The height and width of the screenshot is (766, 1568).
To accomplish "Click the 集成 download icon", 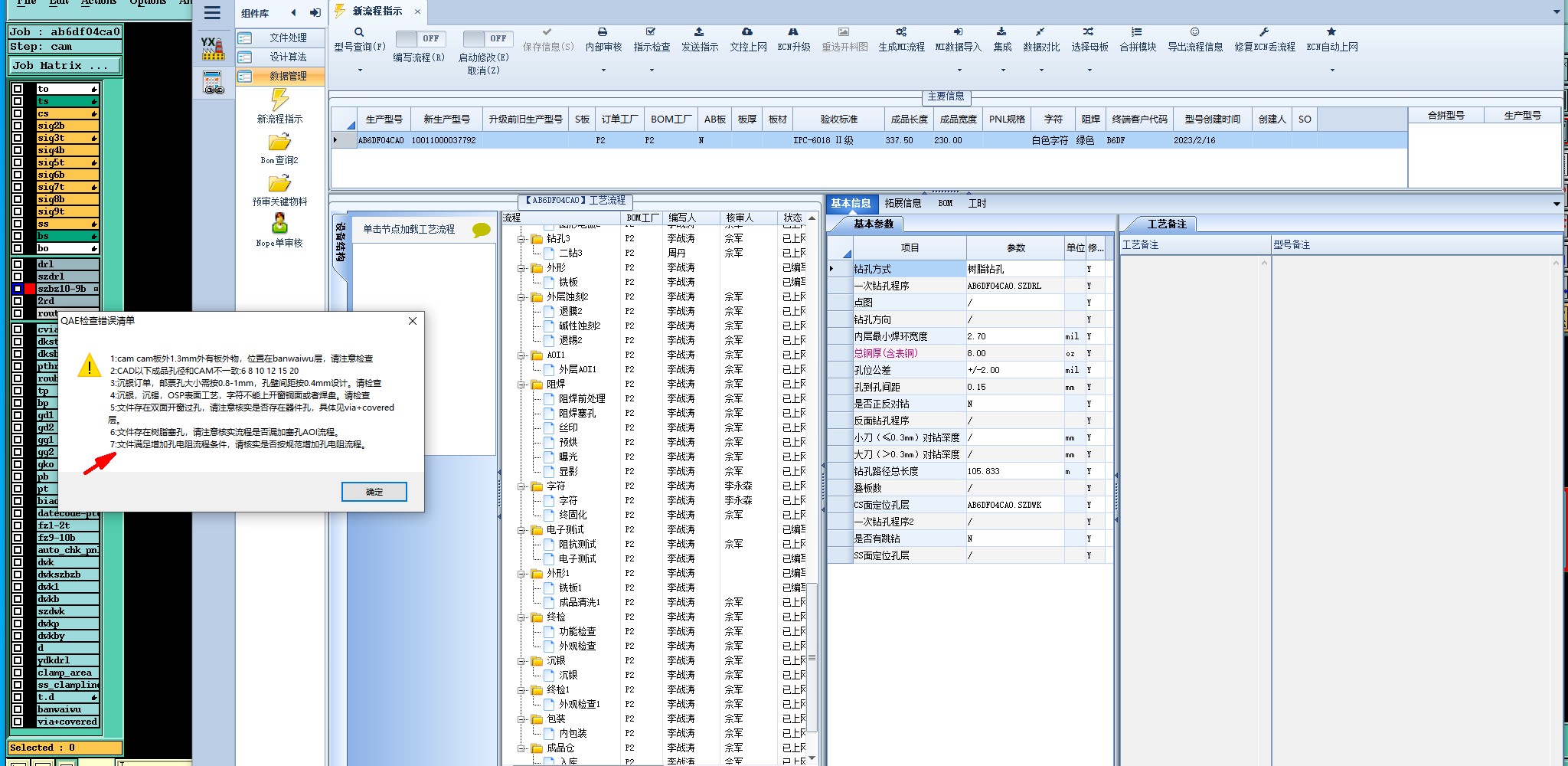I will coord(1001,32).
